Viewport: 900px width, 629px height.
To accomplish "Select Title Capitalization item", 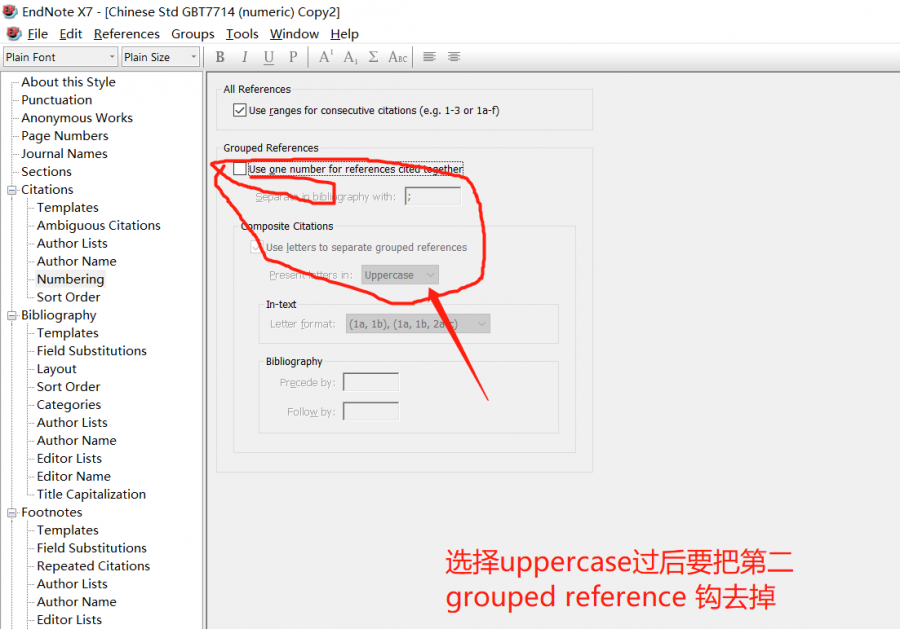I will click(91, 495).
